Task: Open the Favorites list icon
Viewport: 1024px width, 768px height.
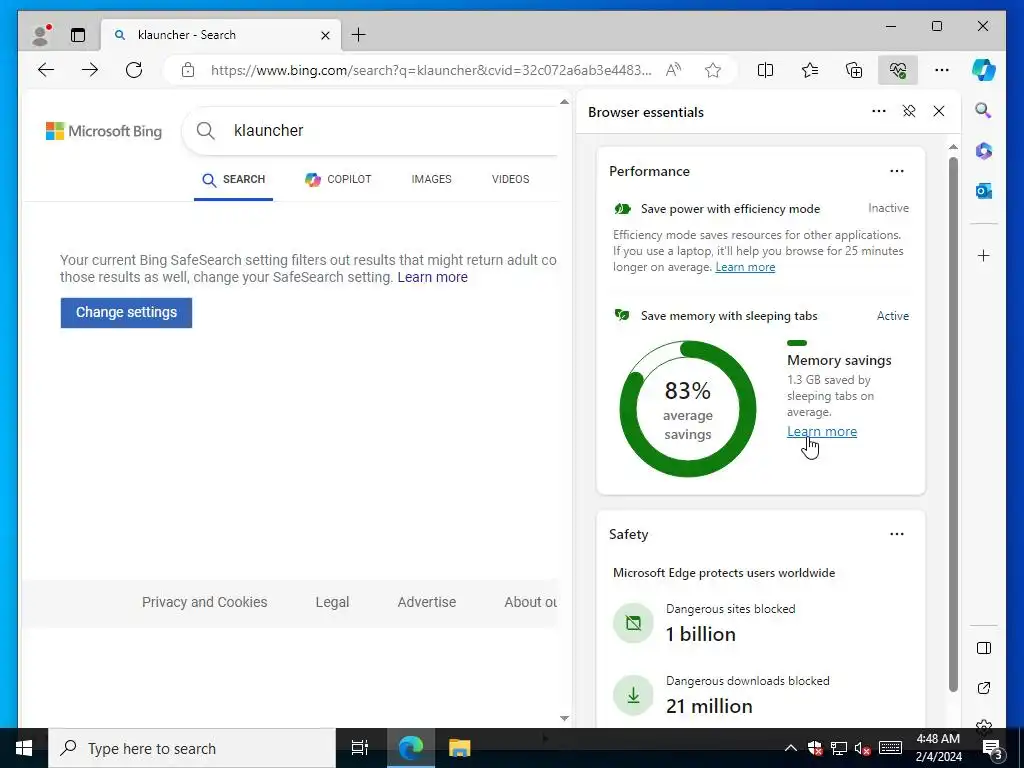Action: point(810,70)
